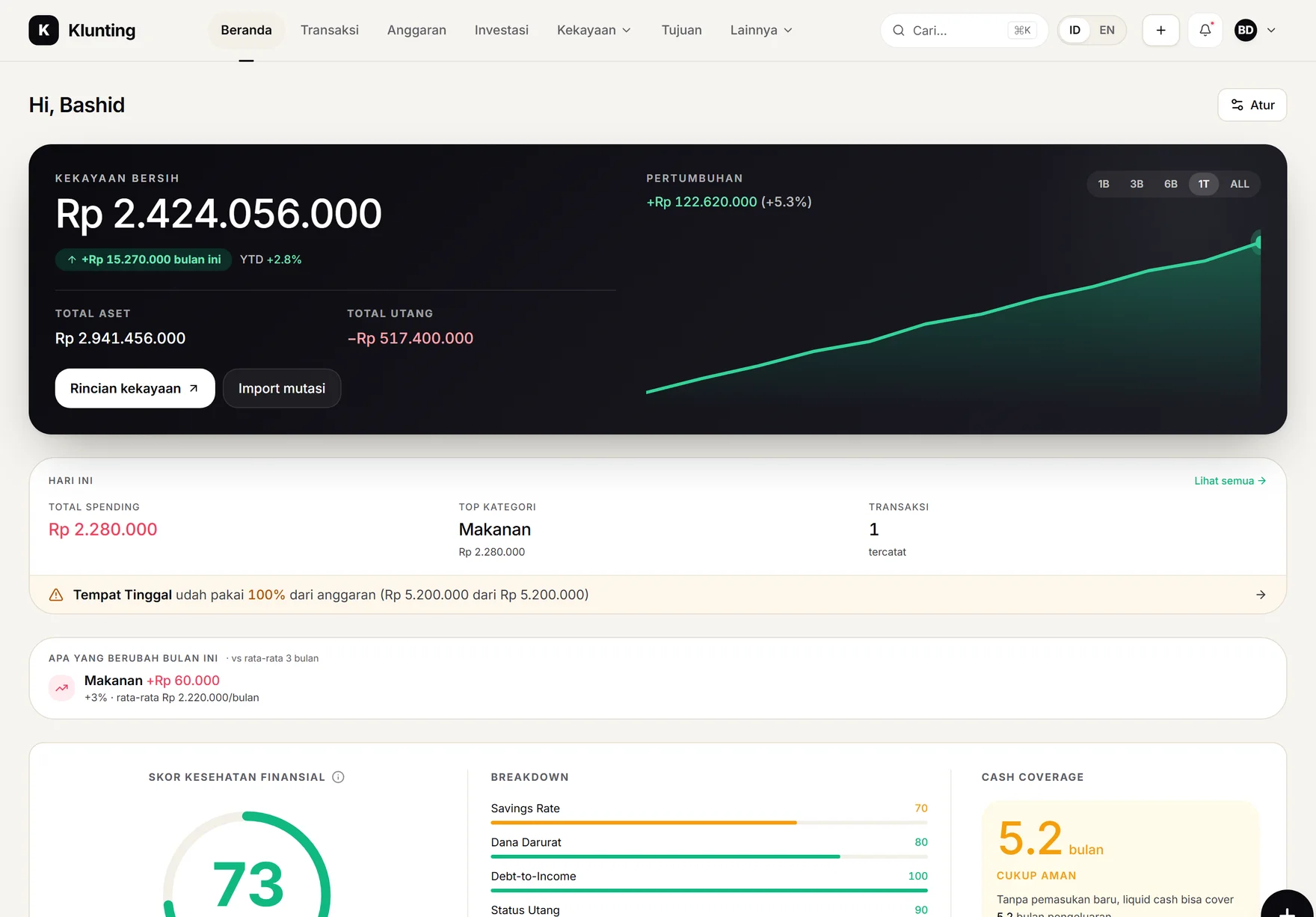This screenshot has width=1316, height=917.
Task: Click the Transaksi count 1
Action: pyautogui.click(x=873, y=530)
